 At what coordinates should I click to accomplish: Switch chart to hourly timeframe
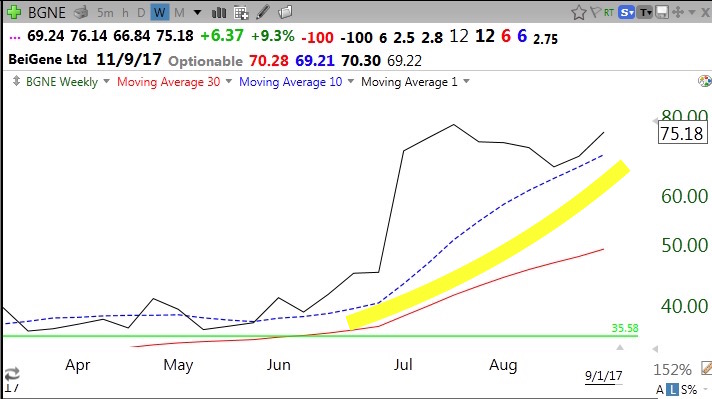pyautogui.click(x=125, y=13)
